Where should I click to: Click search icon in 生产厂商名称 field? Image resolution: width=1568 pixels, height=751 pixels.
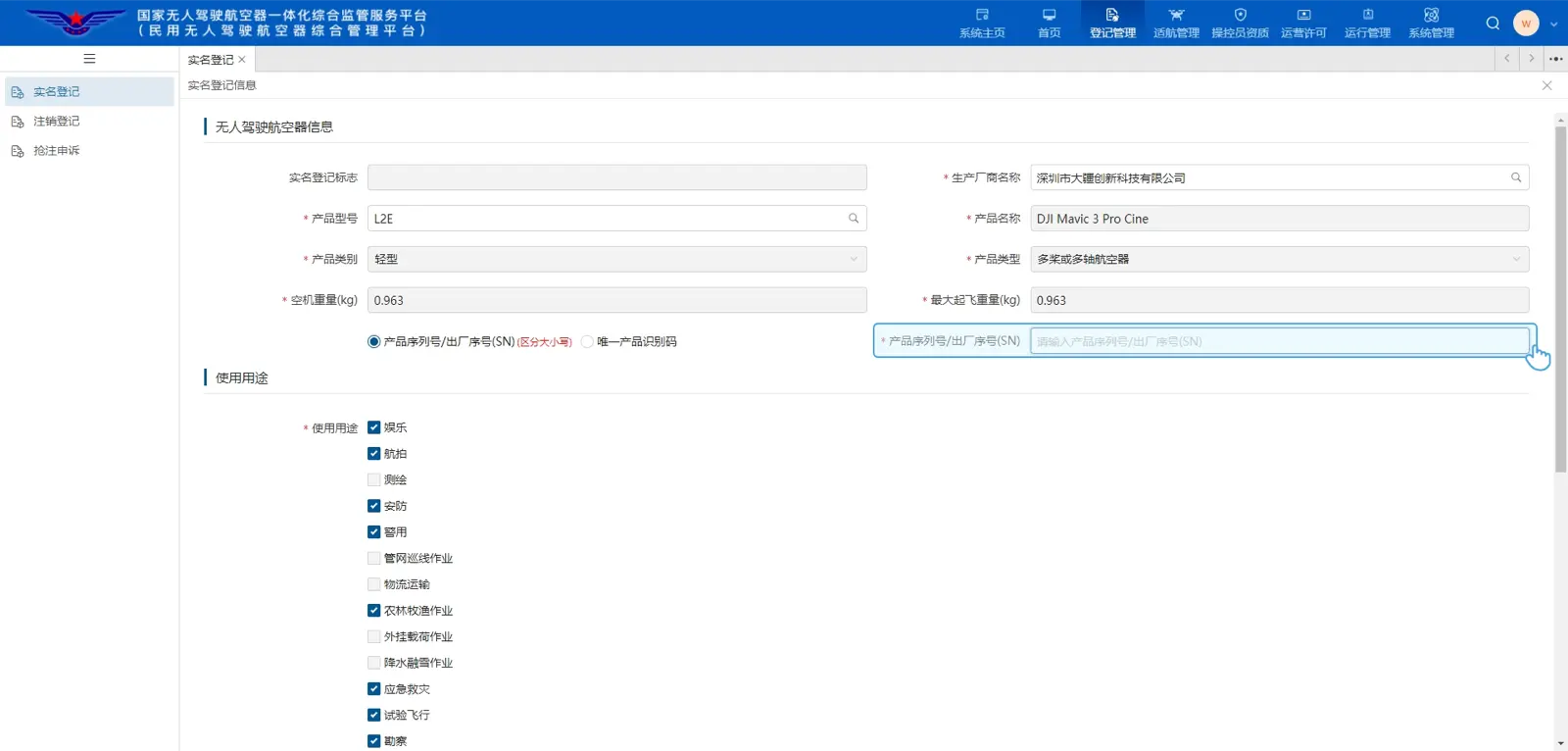click(1516, 177)
